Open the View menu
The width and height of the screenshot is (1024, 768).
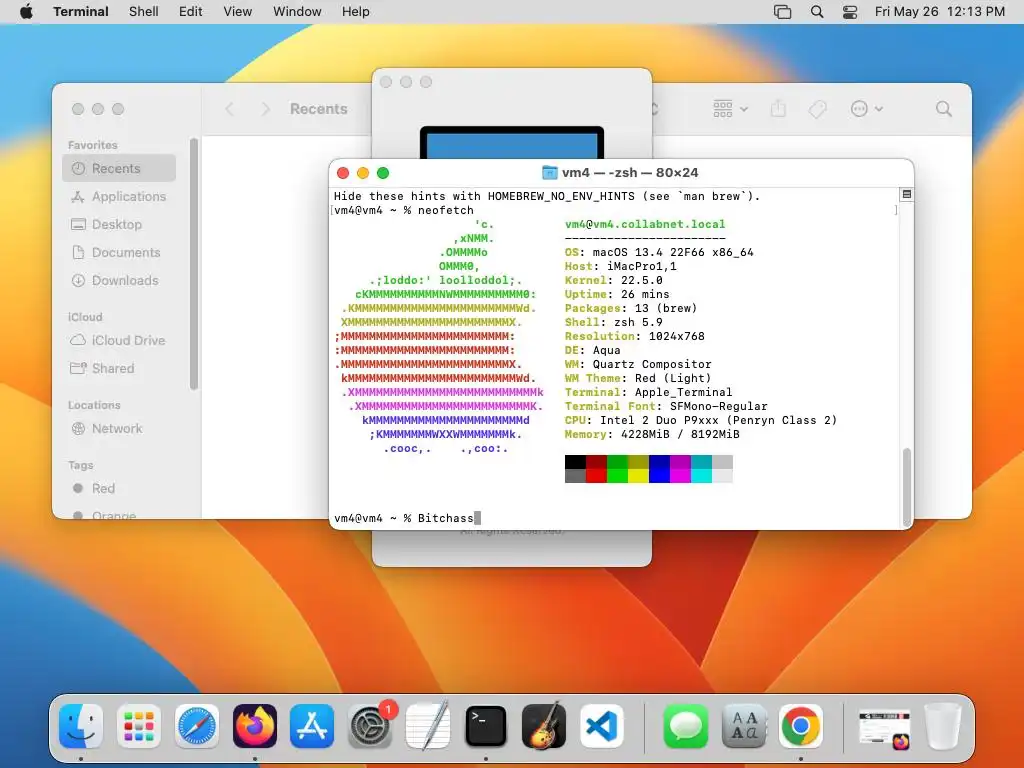click(x=238, y=12)
